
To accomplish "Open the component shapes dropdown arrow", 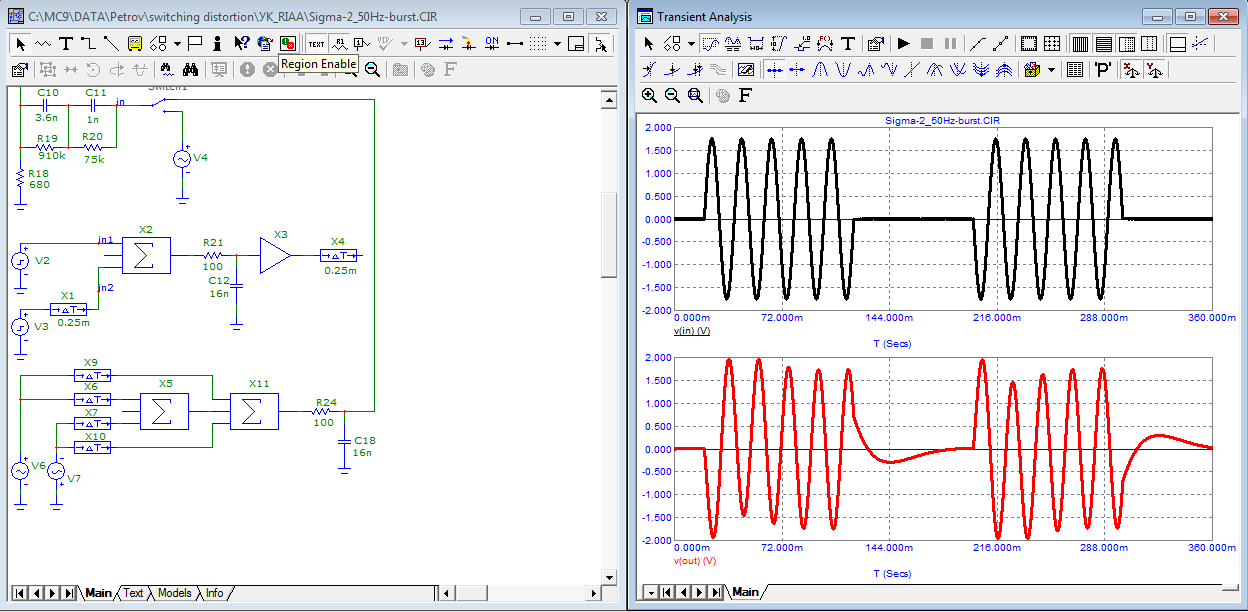I will (177, 43).
